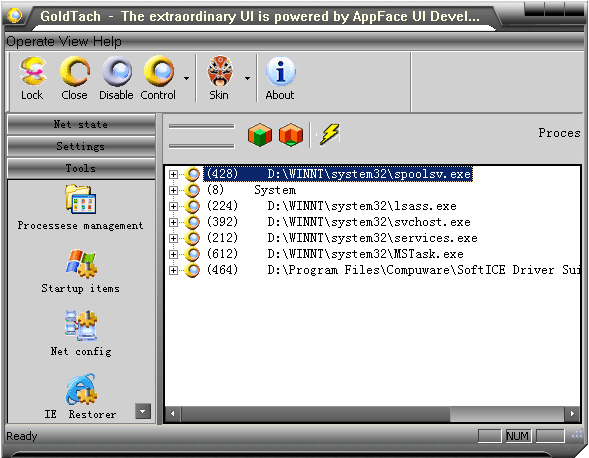The height and width of the screenshot is (458, 589).
Task: Switch to the Settings panel
Action: point(81,146)
